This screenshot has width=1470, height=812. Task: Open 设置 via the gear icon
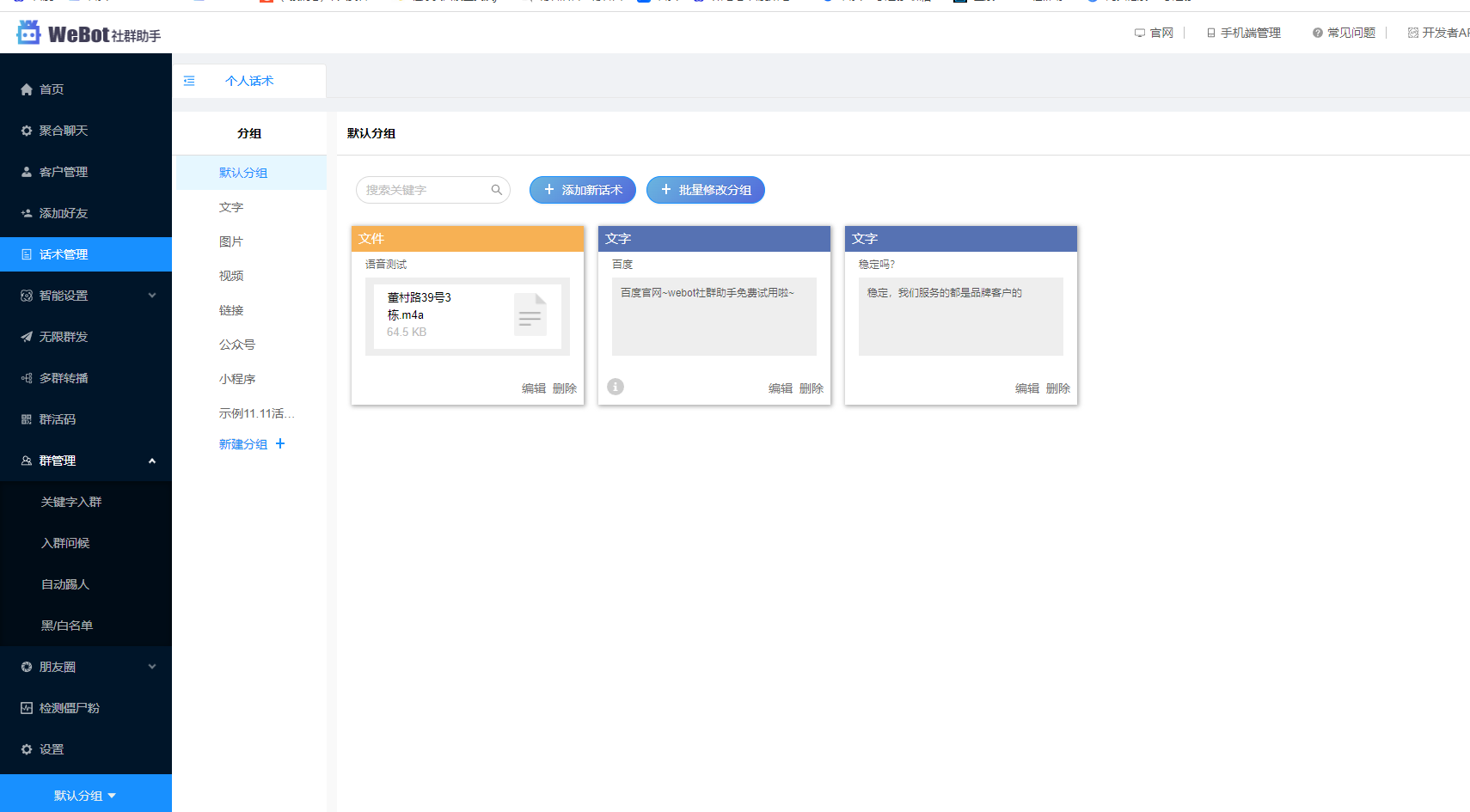(x=27, y=749)
